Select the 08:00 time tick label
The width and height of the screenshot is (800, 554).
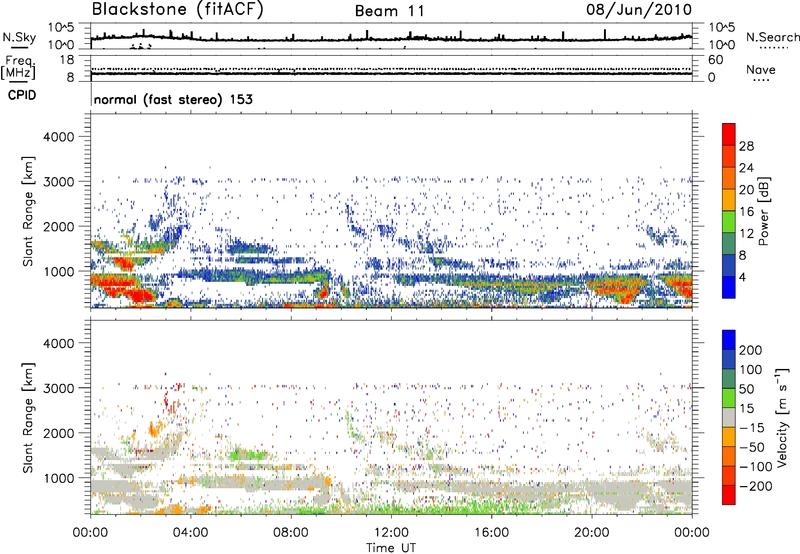[291, 533]
